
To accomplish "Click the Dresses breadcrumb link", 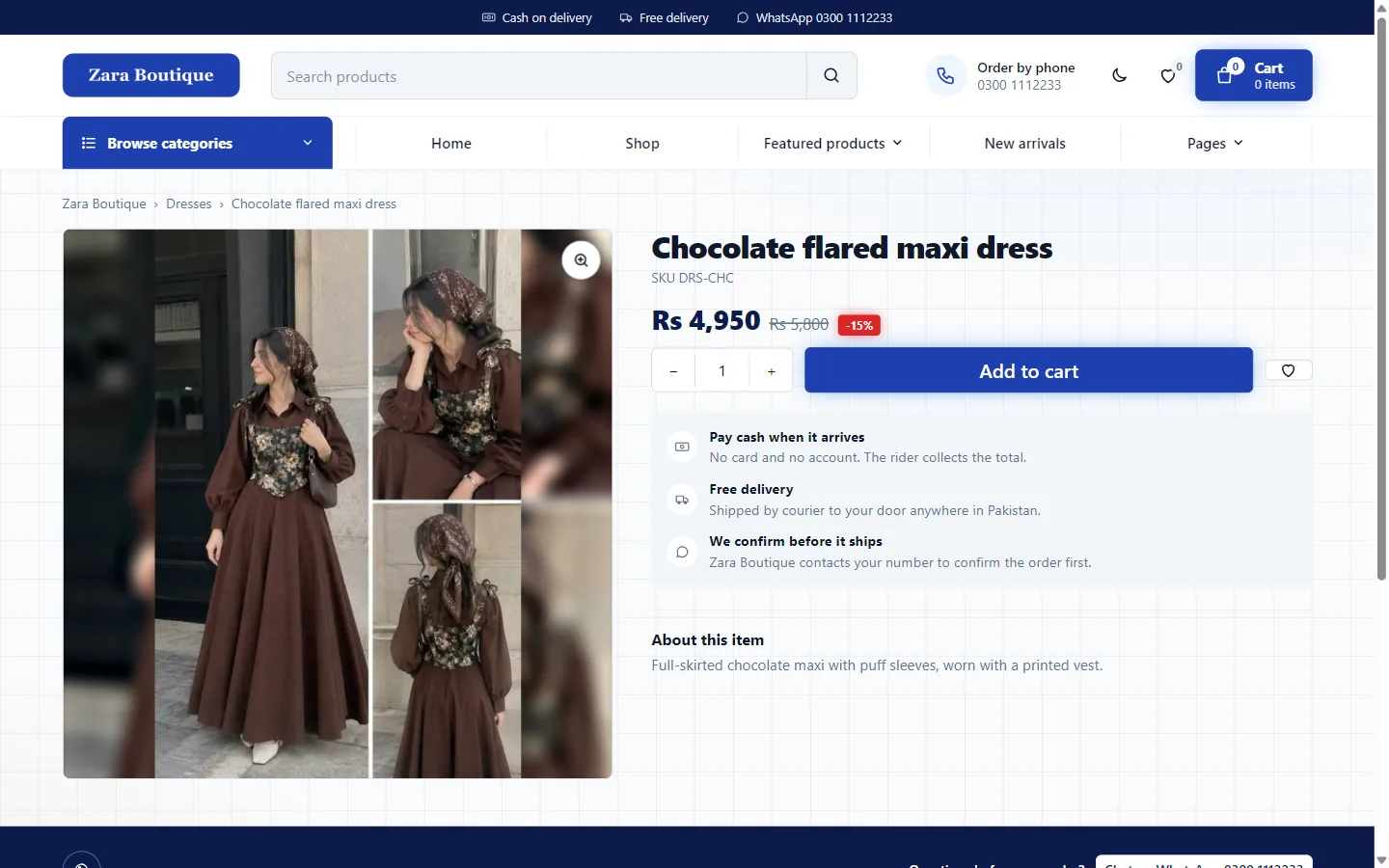I will (189, 203).
